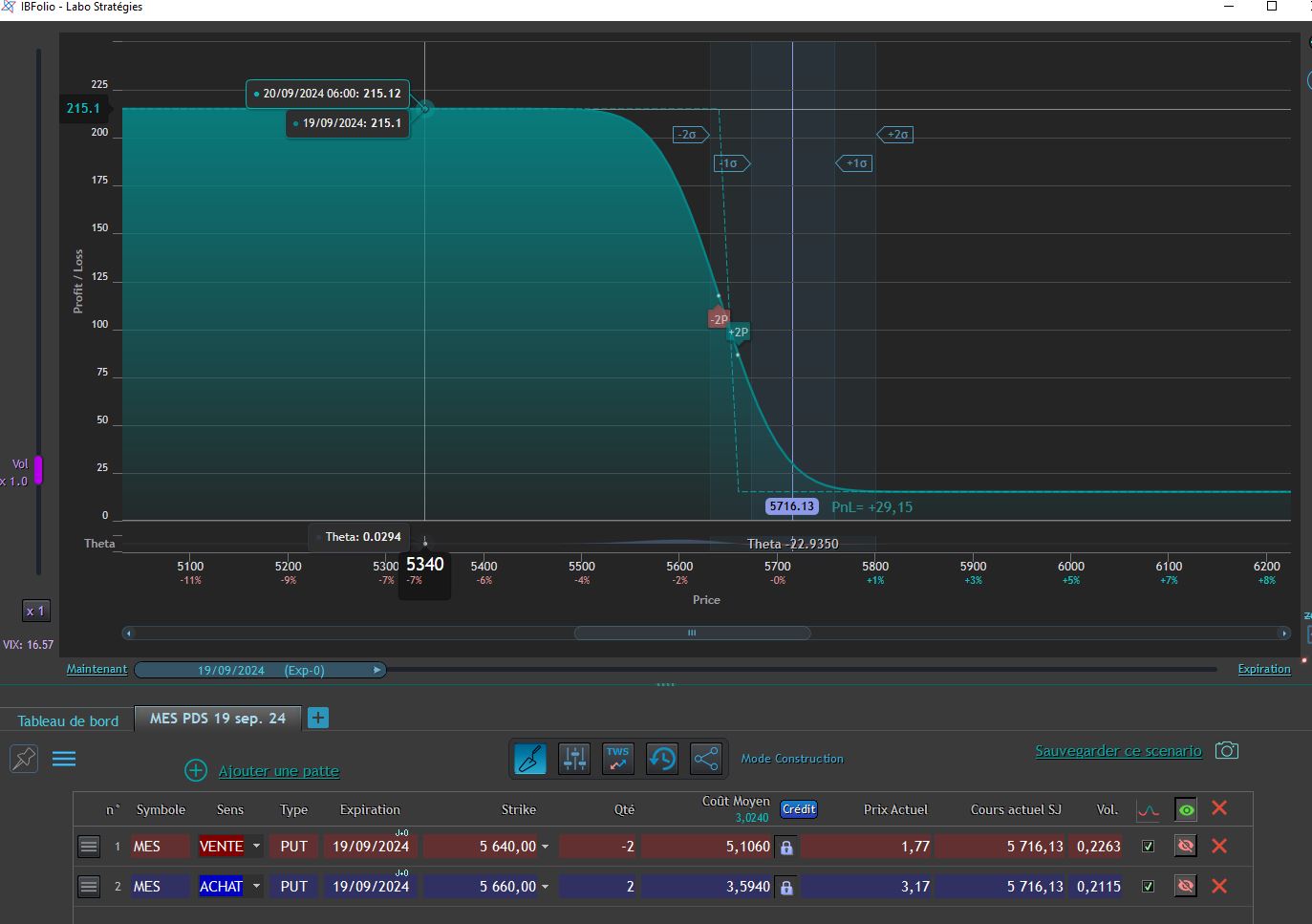Open the sliders adjustment tool icon
The width and height of the screenshot is (1312, 924).
574,759
